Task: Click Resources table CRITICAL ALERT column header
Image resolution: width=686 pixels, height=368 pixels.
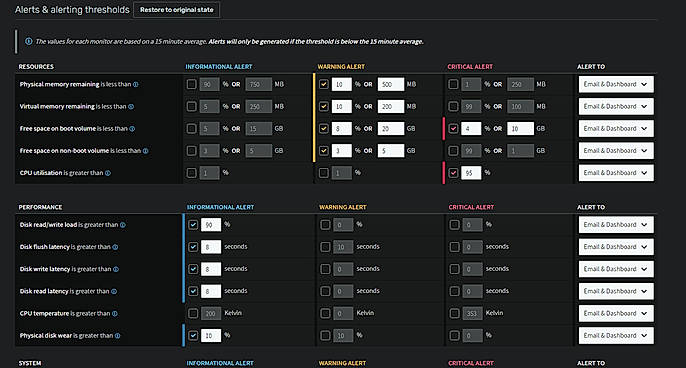Action: [x=470, y=67]
